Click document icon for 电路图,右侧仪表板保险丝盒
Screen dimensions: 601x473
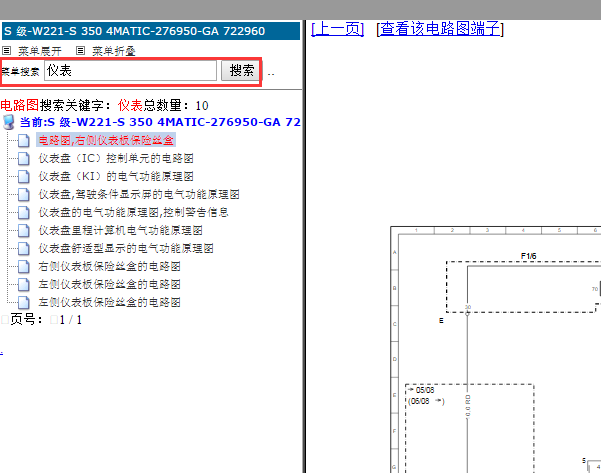(x=23, y=140)
